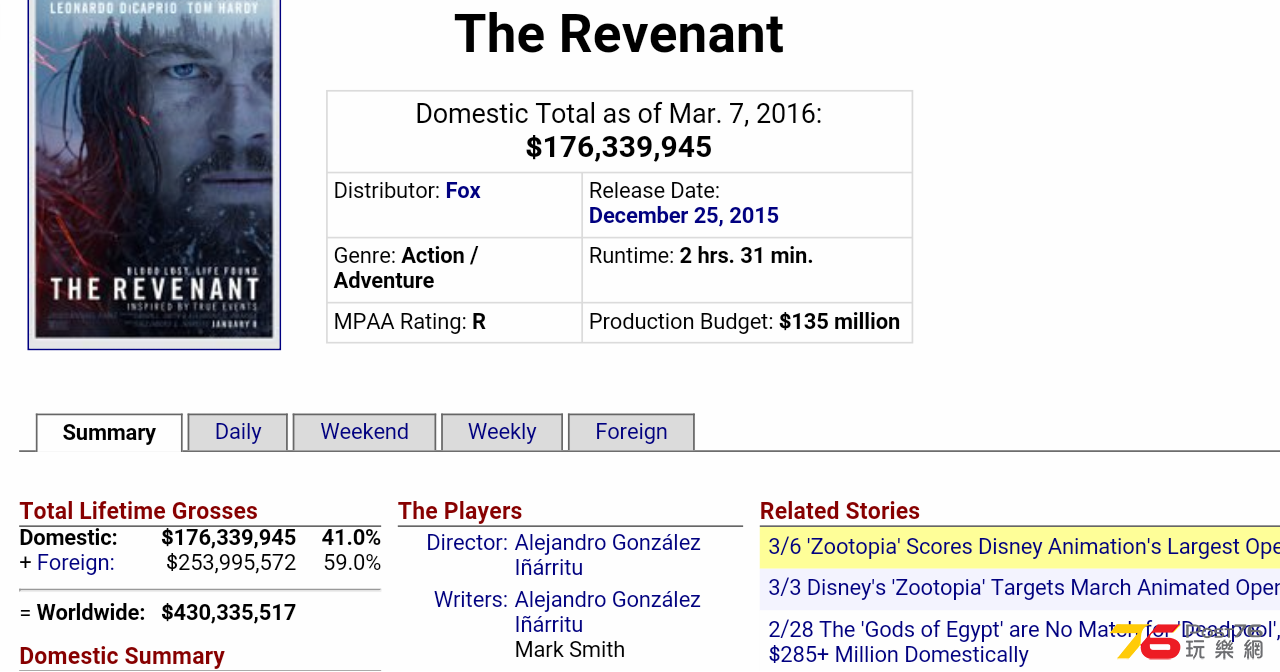Select the worldwide total $430,335,517
Screen dimensions: 1280x672
click(228, 612)
